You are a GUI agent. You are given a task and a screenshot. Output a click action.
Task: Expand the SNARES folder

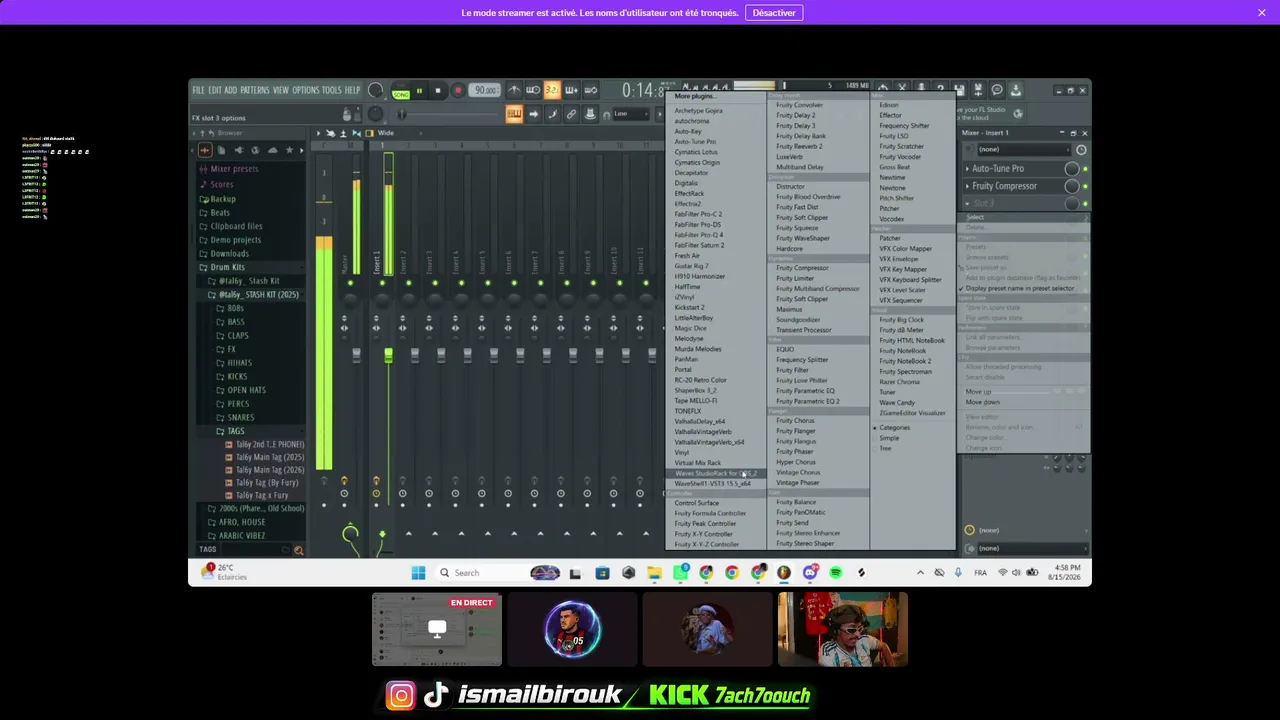click(241, 417)
